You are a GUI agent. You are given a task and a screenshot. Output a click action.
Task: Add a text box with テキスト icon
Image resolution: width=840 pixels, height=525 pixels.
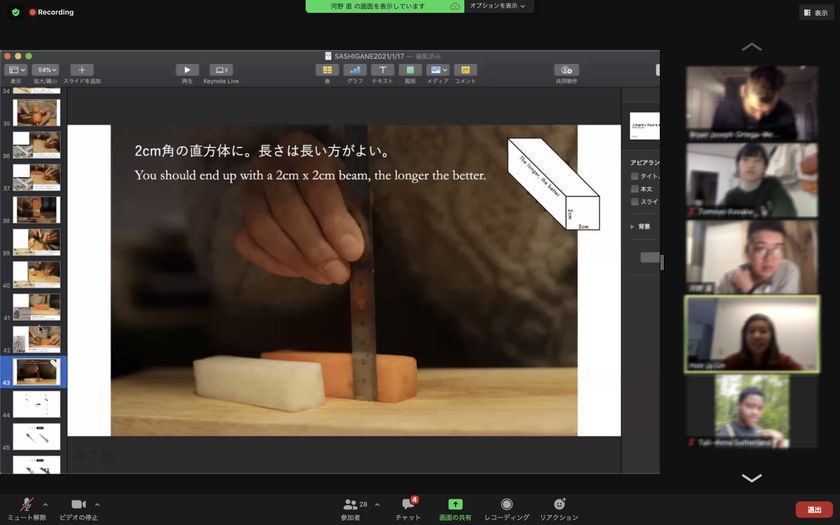coord(382,70)
